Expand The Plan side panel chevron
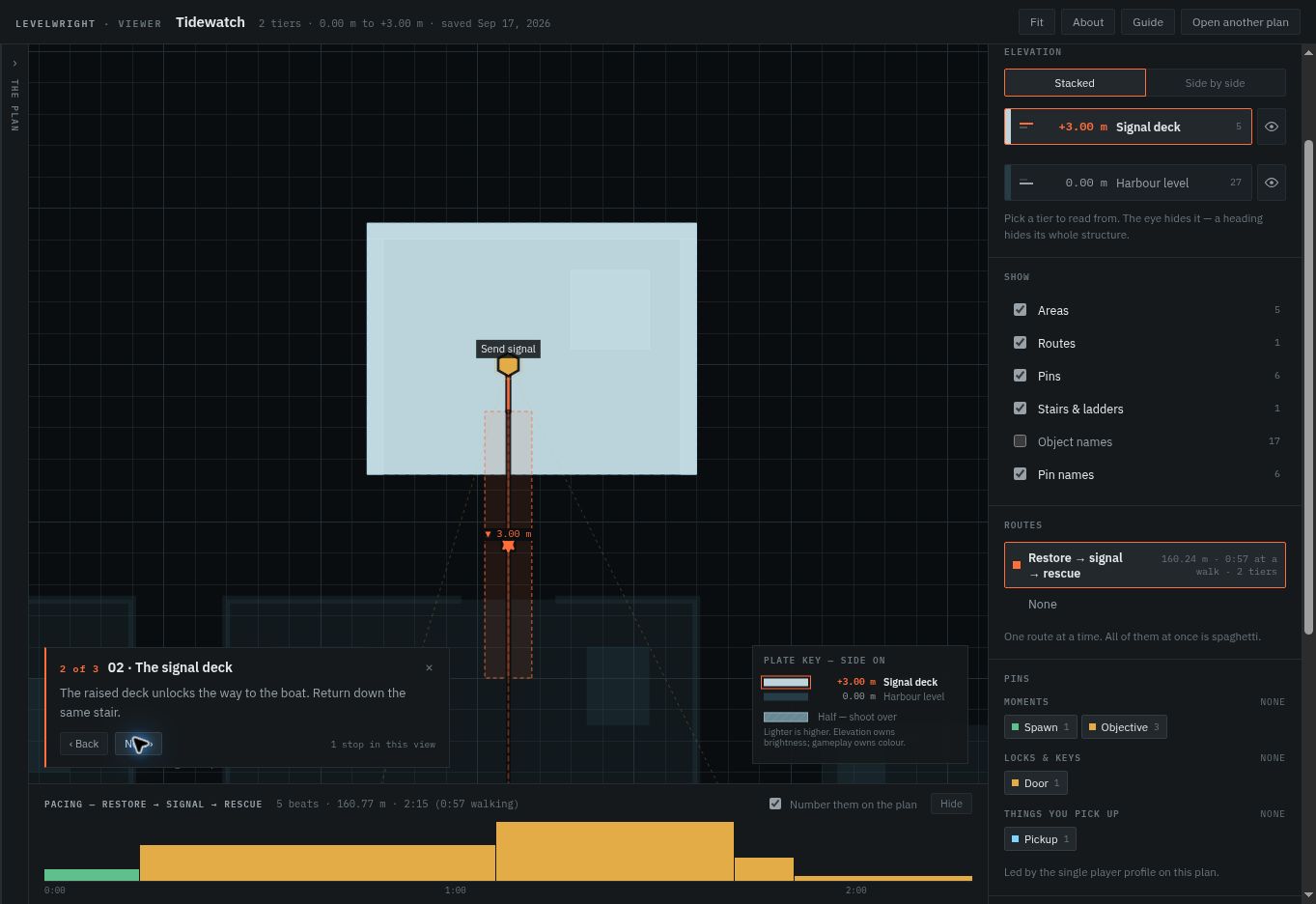Viewport: 1316px width, 904px height. [x=14, y=64]
